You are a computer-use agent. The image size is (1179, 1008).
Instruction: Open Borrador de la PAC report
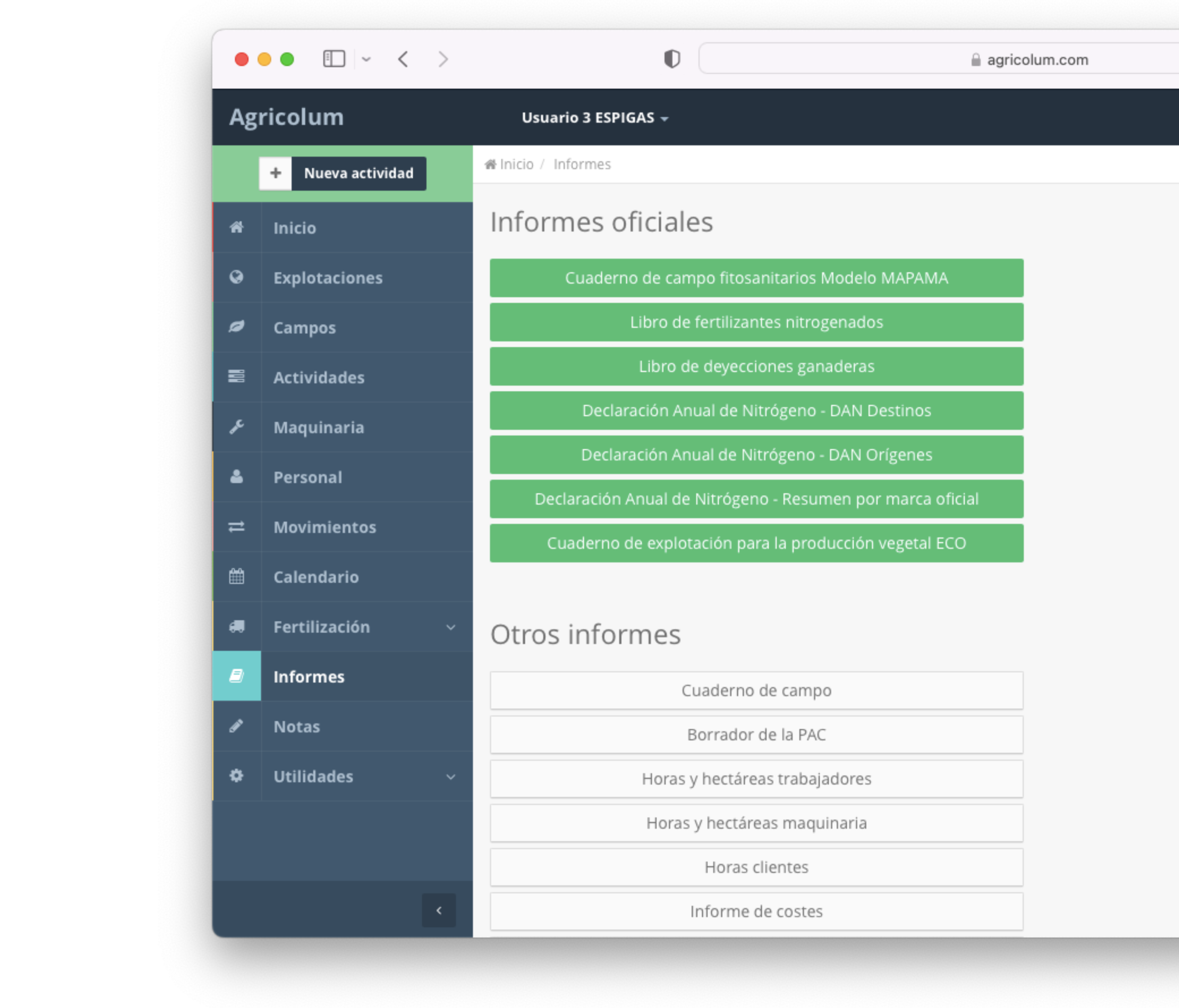[756, 734]
